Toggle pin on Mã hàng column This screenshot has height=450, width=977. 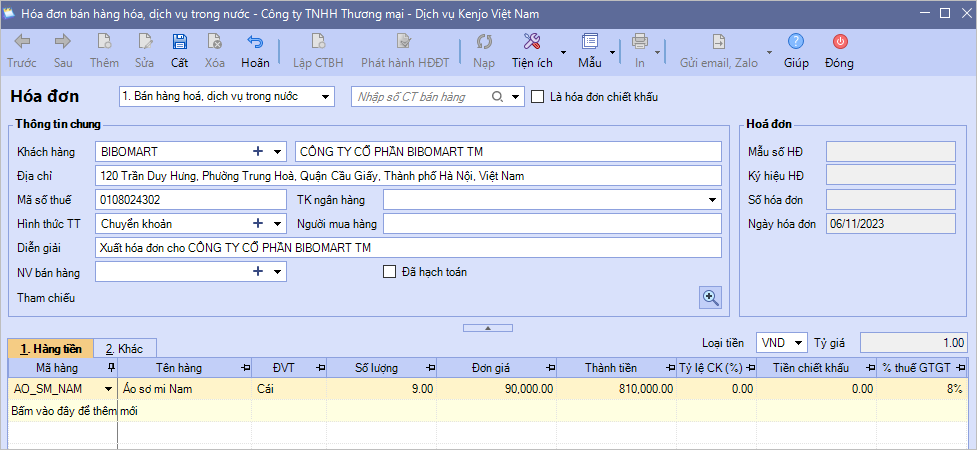tap(112, 368)
